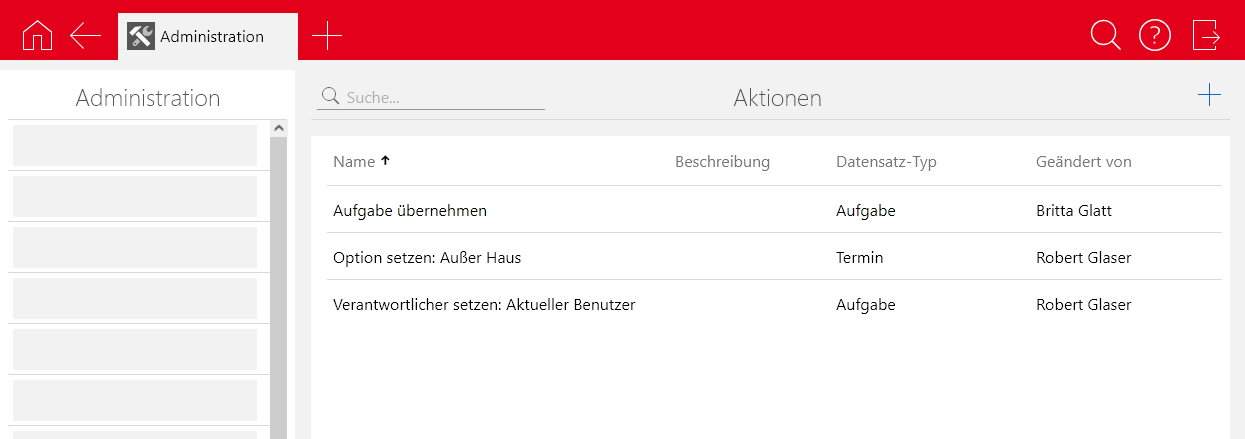1245x439 pixels.
Task: Click the Administration tools tab icon
Action: (x=141, y=36)
